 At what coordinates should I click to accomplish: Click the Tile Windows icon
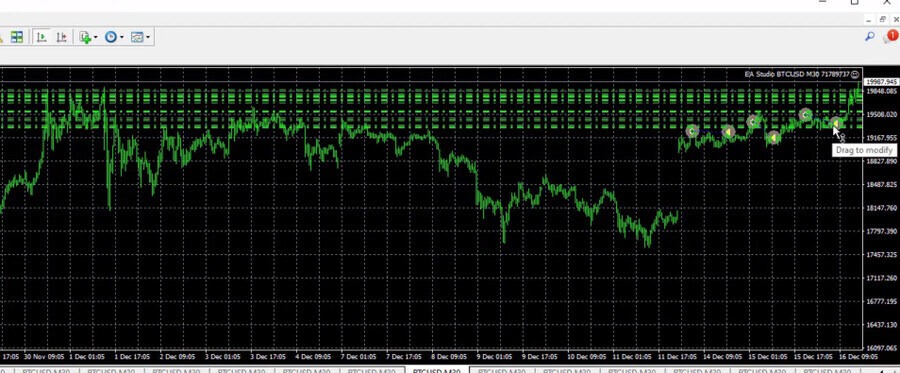coord(17,37)
